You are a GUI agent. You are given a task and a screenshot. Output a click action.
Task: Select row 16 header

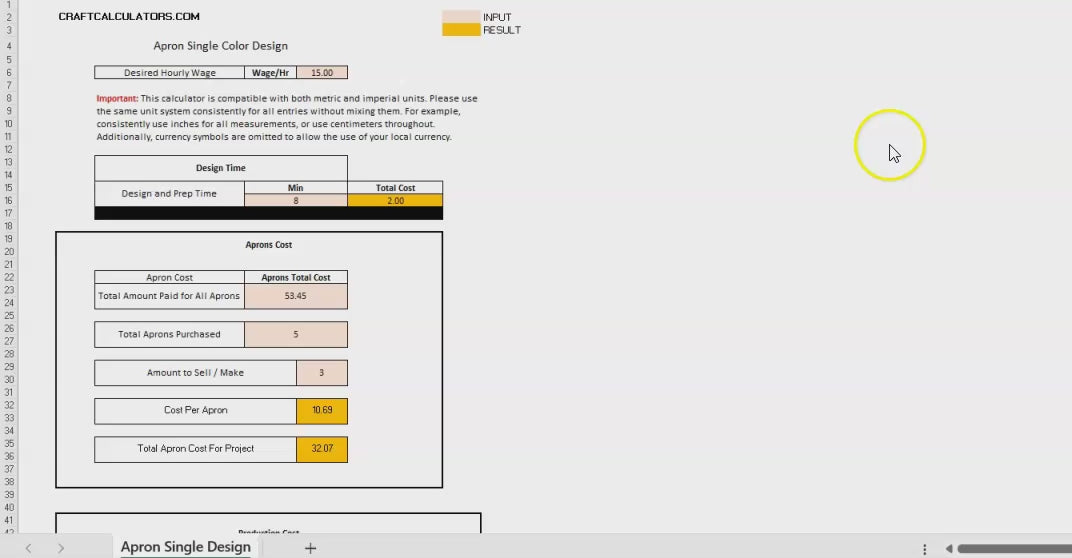coord(8,200)
